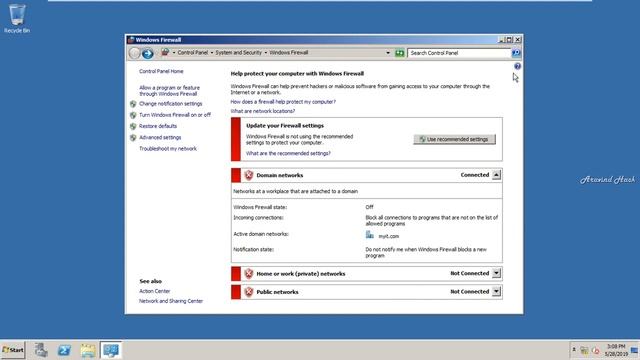Open the Recycle Bin desktop icon

coord(17,18)
